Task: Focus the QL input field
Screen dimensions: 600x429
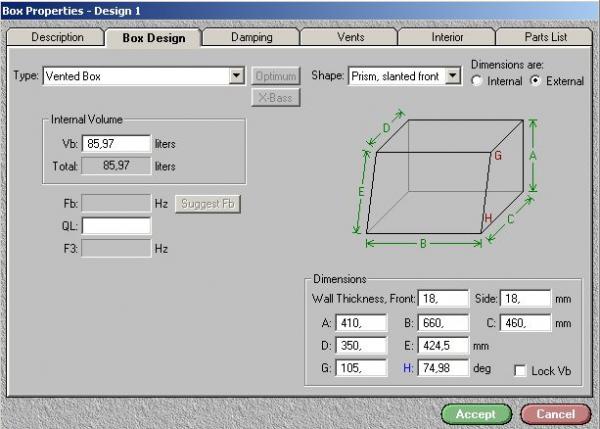Action: (116, 225)
